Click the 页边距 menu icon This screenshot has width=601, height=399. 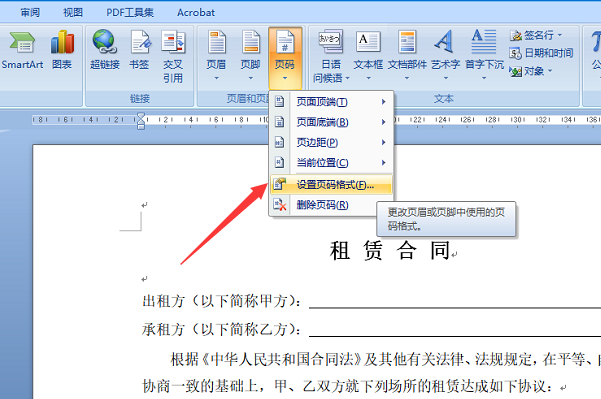[280, 142]
